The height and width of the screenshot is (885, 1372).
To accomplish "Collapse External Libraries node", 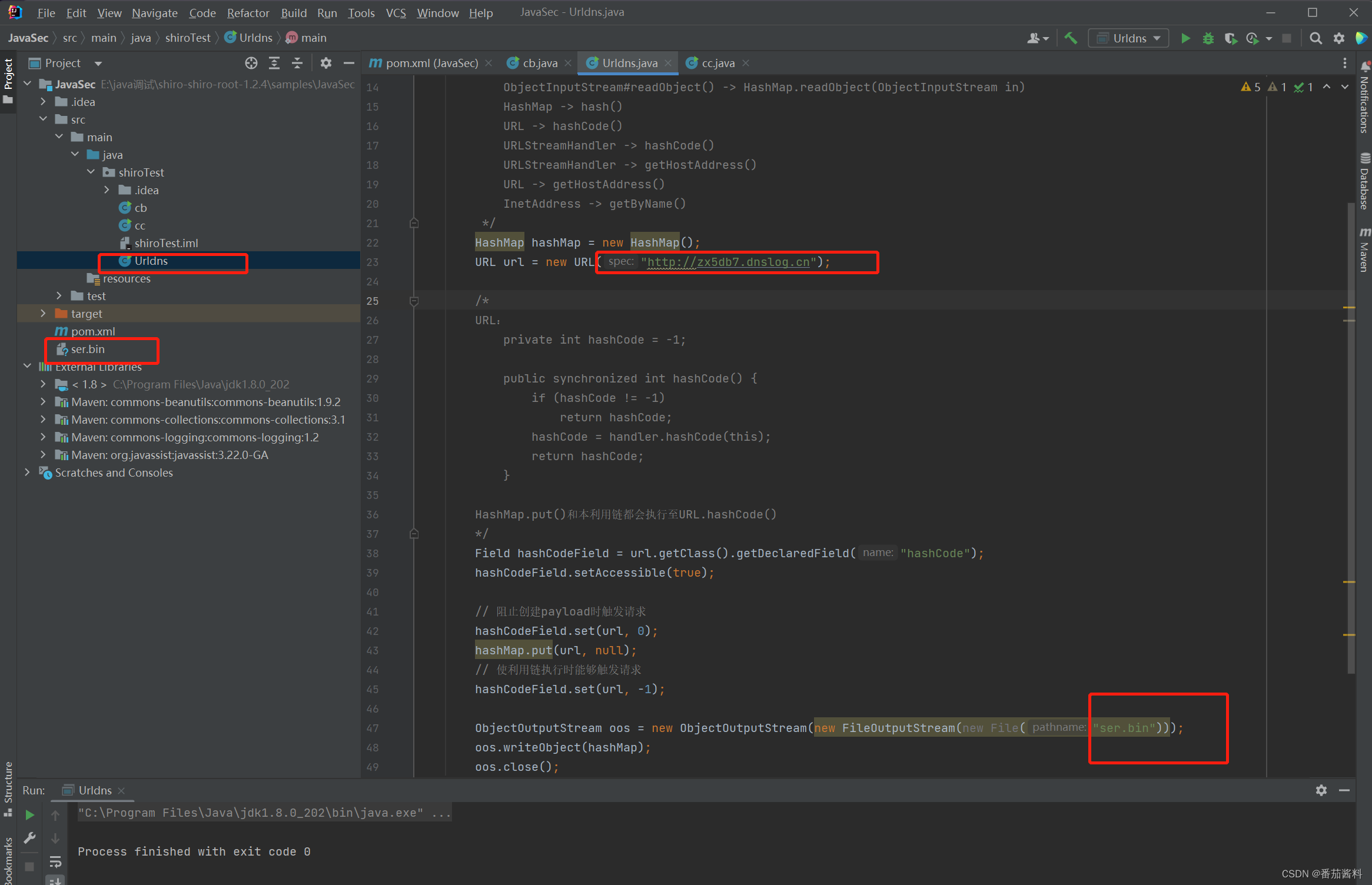I will (x=27, y=367).
